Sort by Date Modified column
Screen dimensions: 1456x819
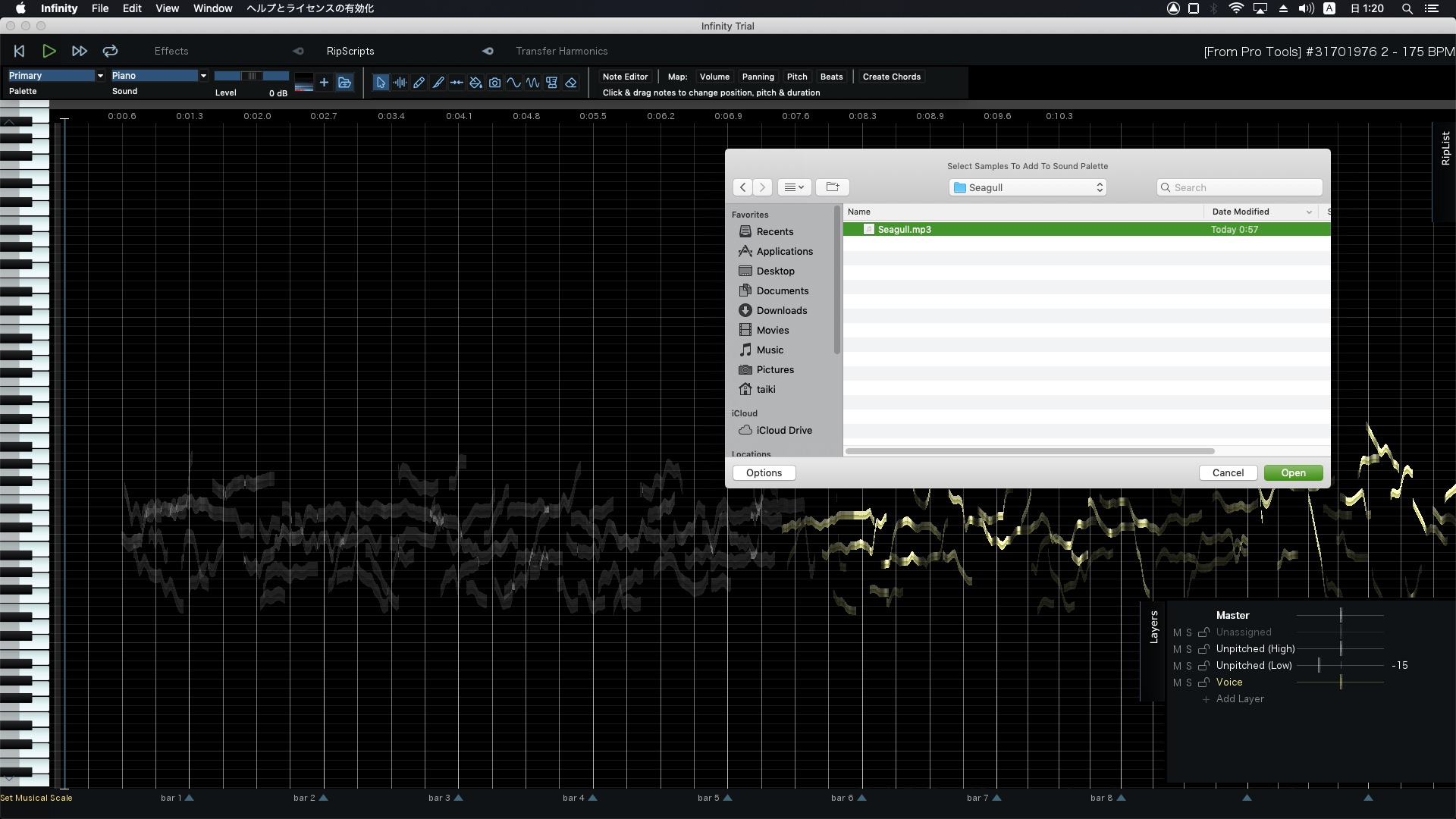1262,212
